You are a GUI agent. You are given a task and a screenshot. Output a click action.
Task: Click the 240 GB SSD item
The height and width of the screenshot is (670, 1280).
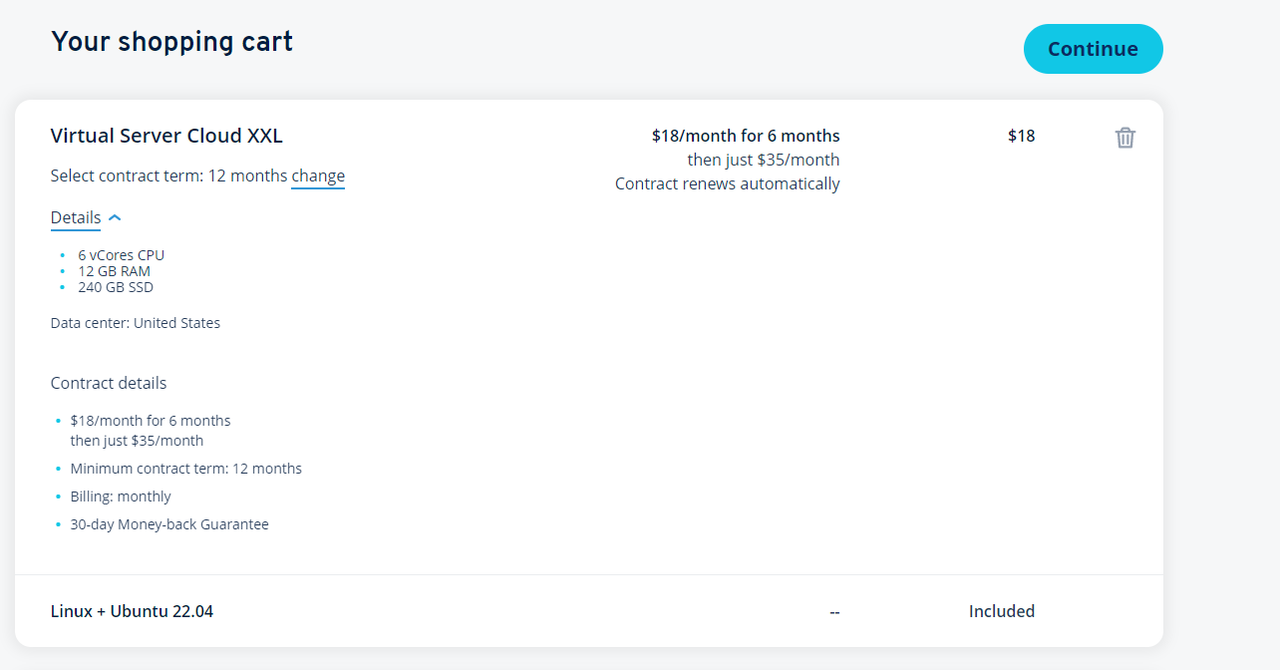(x=116, y=287)
